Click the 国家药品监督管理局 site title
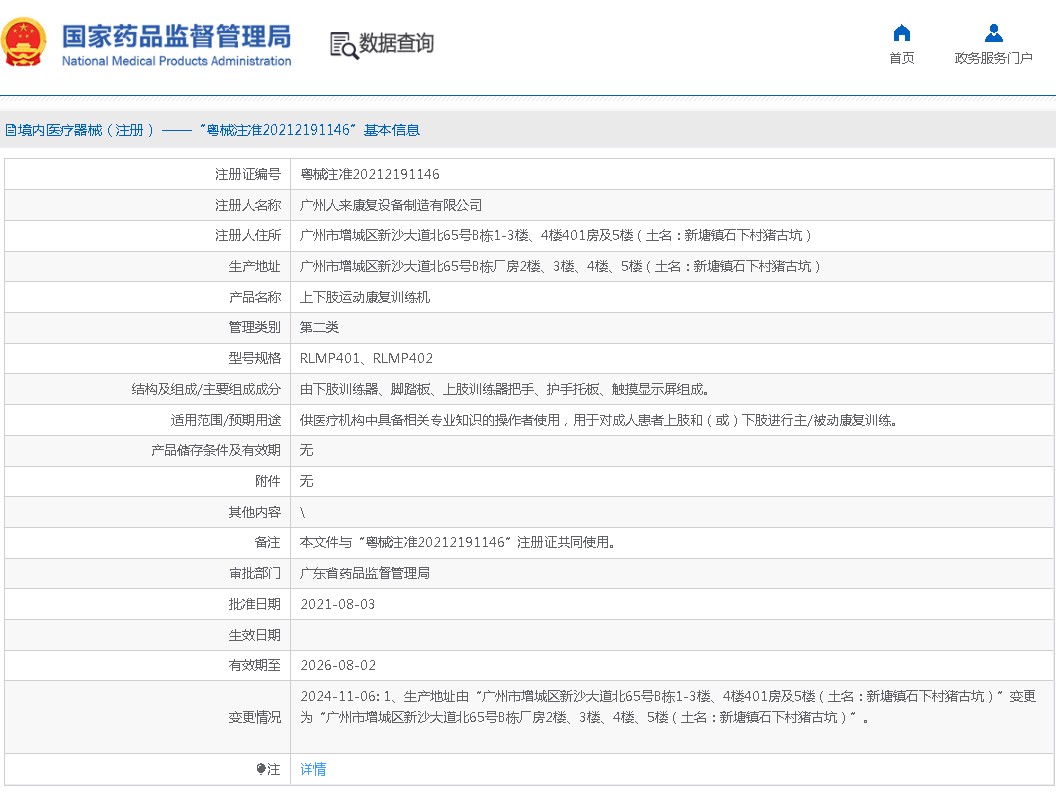 pyautogui.click(x=176, y=36)
